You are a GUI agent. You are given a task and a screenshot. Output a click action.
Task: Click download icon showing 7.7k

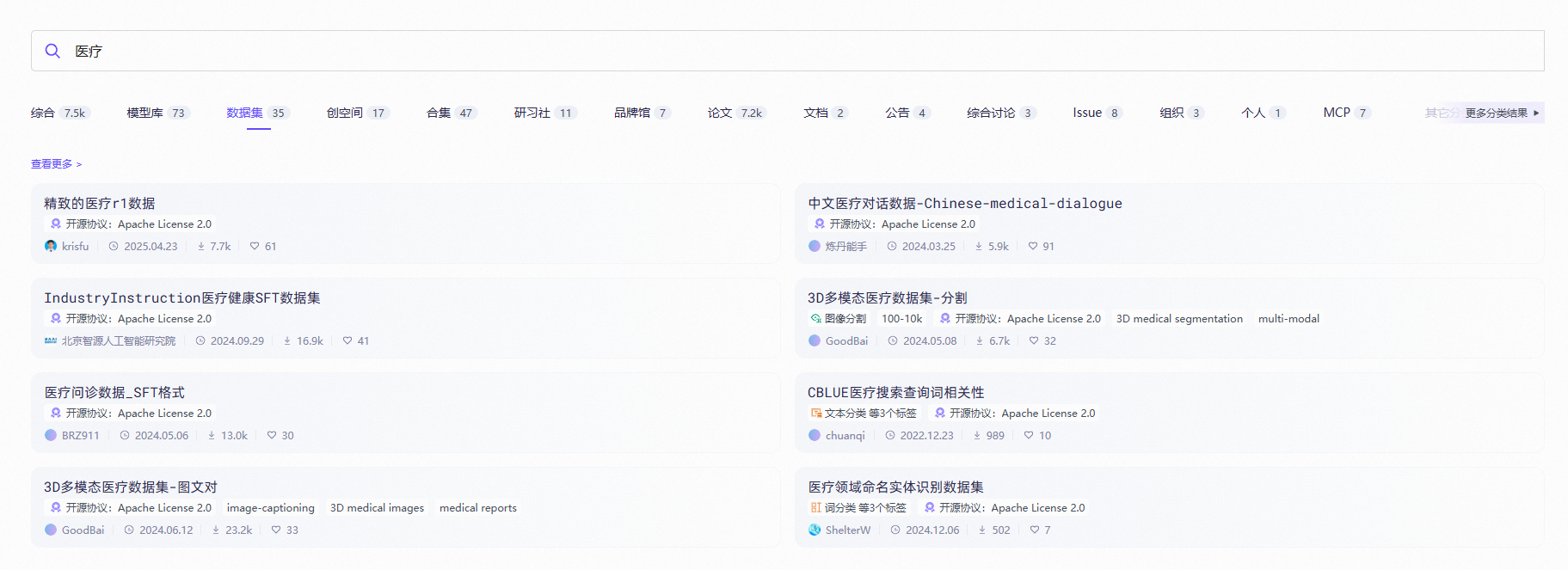coord(201,246)
